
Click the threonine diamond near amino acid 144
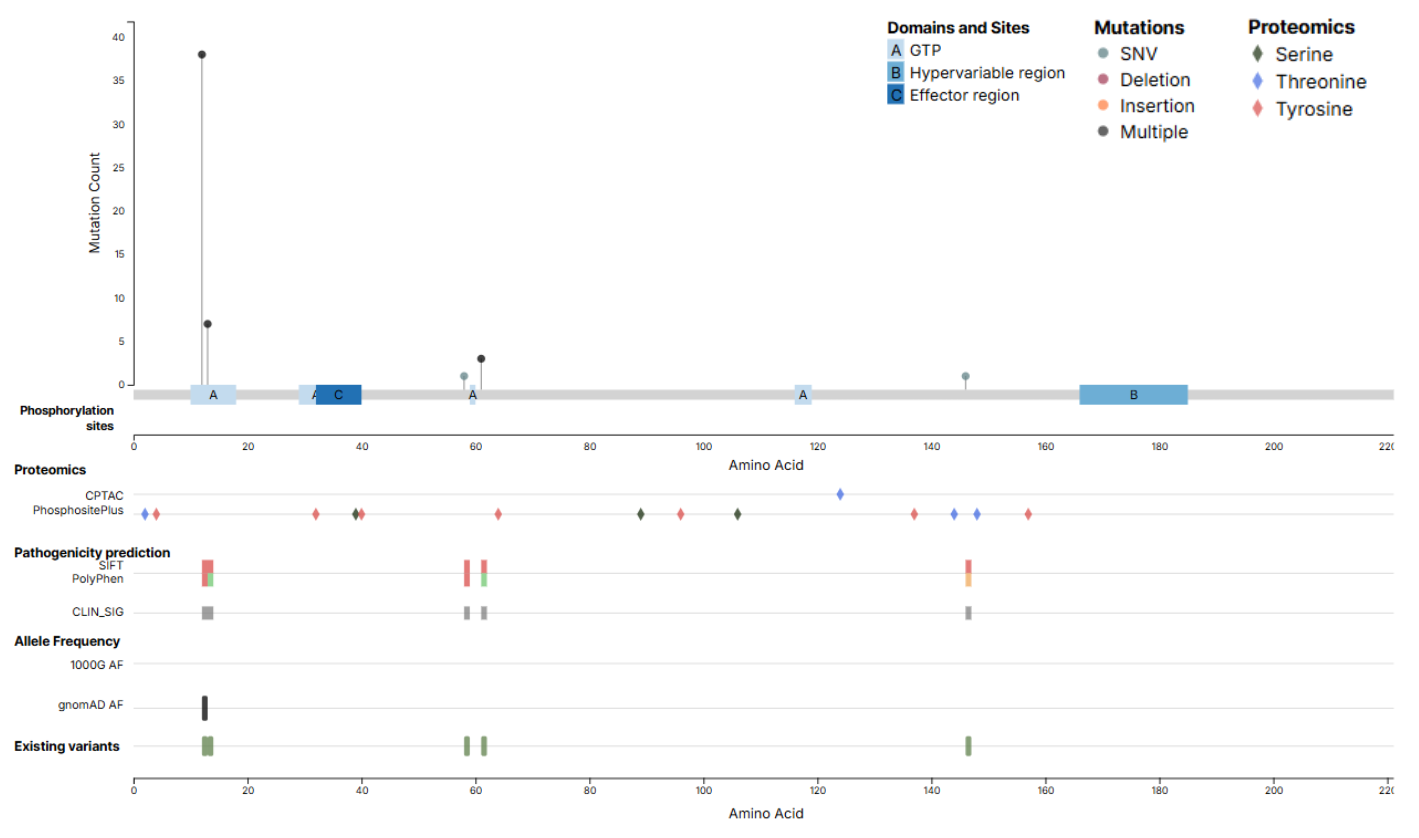coord(954,514)
